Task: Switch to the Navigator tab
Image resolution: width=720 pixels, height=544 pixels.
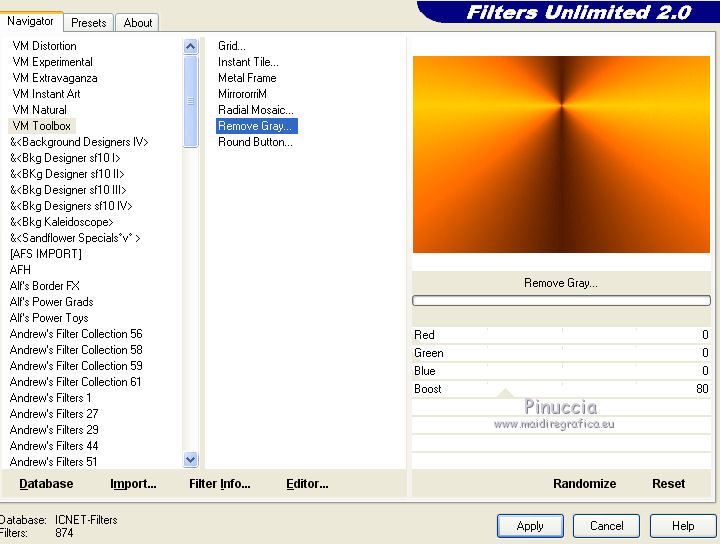Action: 30,21
